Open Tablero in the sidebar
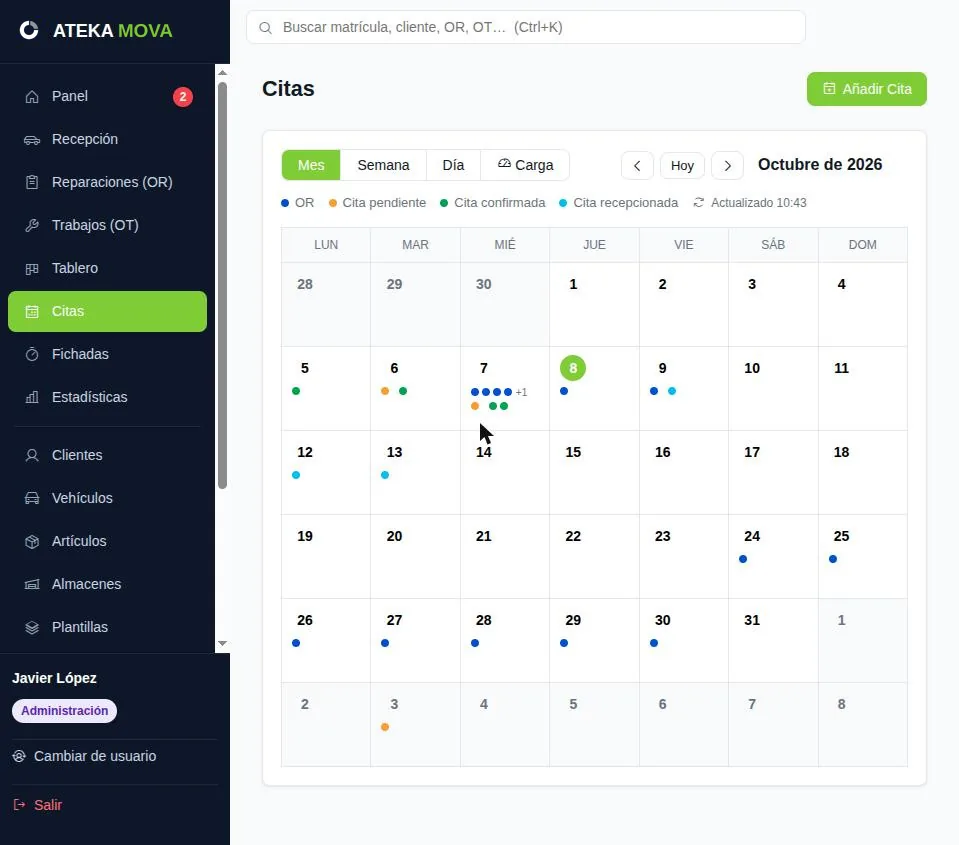 [107, 268]
